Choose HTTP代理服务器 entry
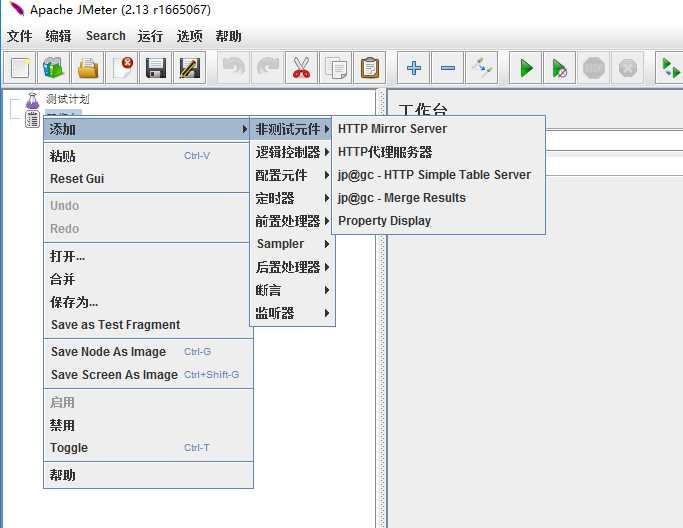Screen dimensions: 683x528 pyautogui.click(x=439, y=152)
